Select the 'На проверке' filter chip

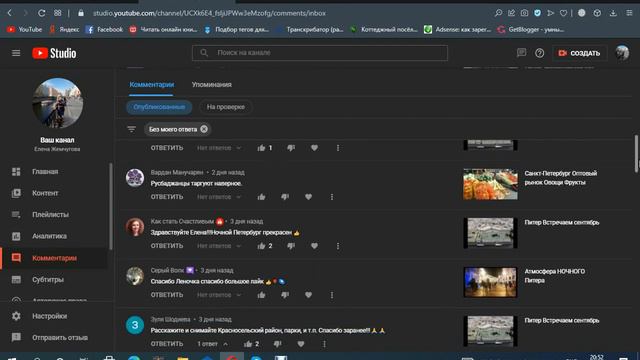226,107
